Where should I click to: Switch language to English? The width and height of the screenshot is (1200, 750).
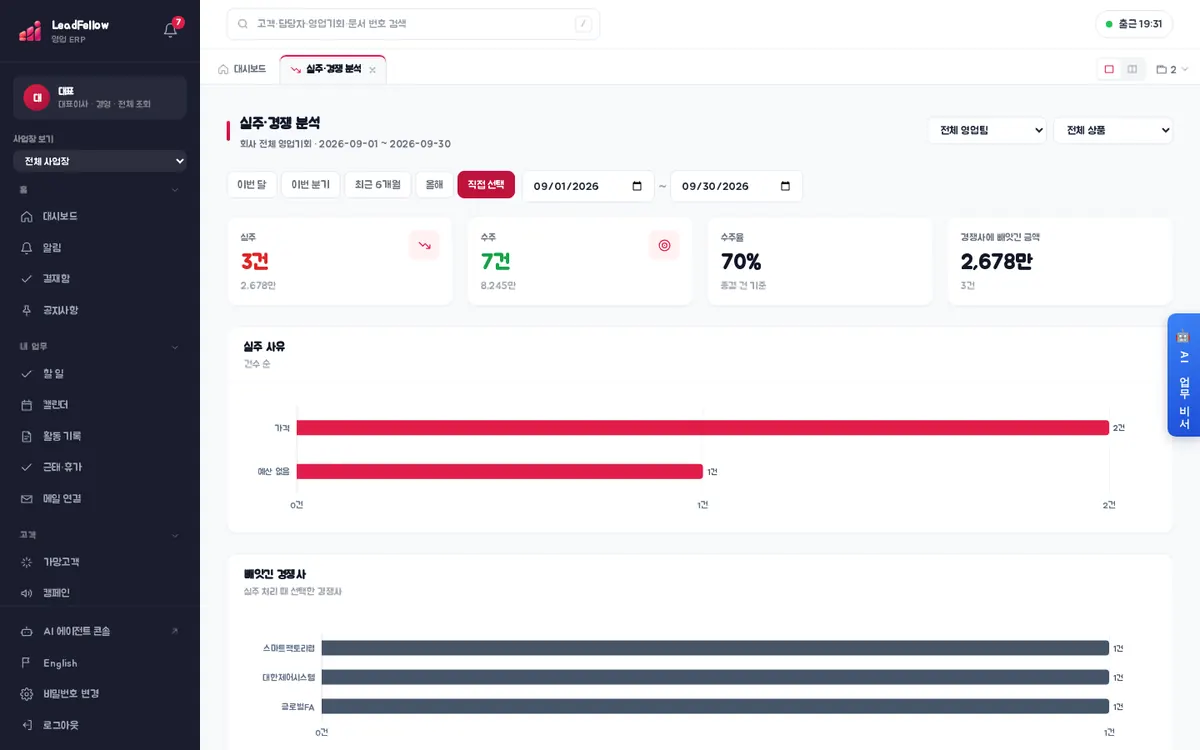click(100, 663)
